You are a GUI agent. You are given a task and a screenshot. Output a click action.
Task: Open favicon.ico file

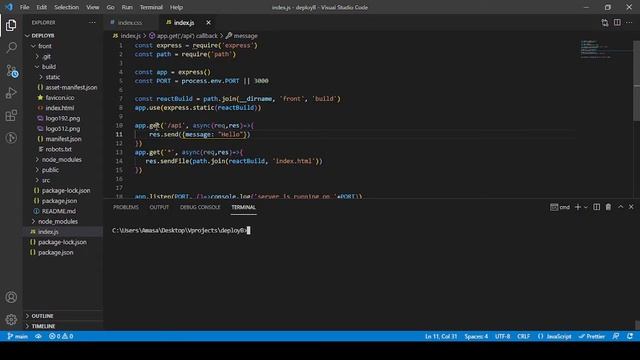click(x=62, y=98)
